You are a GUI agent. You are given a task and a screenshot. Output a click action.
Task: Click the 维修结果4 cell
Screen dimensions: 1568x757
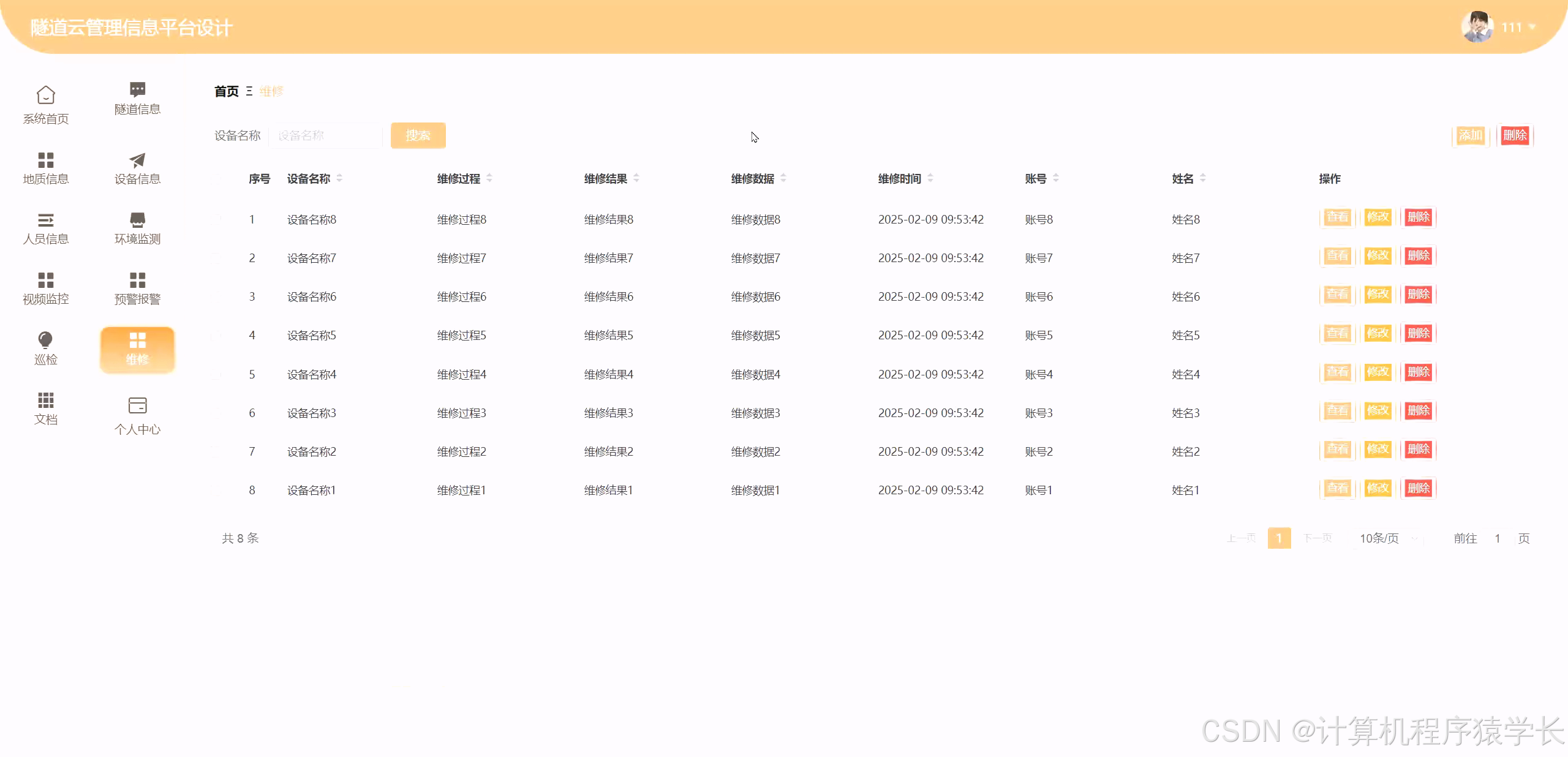[x=609, y=375]
